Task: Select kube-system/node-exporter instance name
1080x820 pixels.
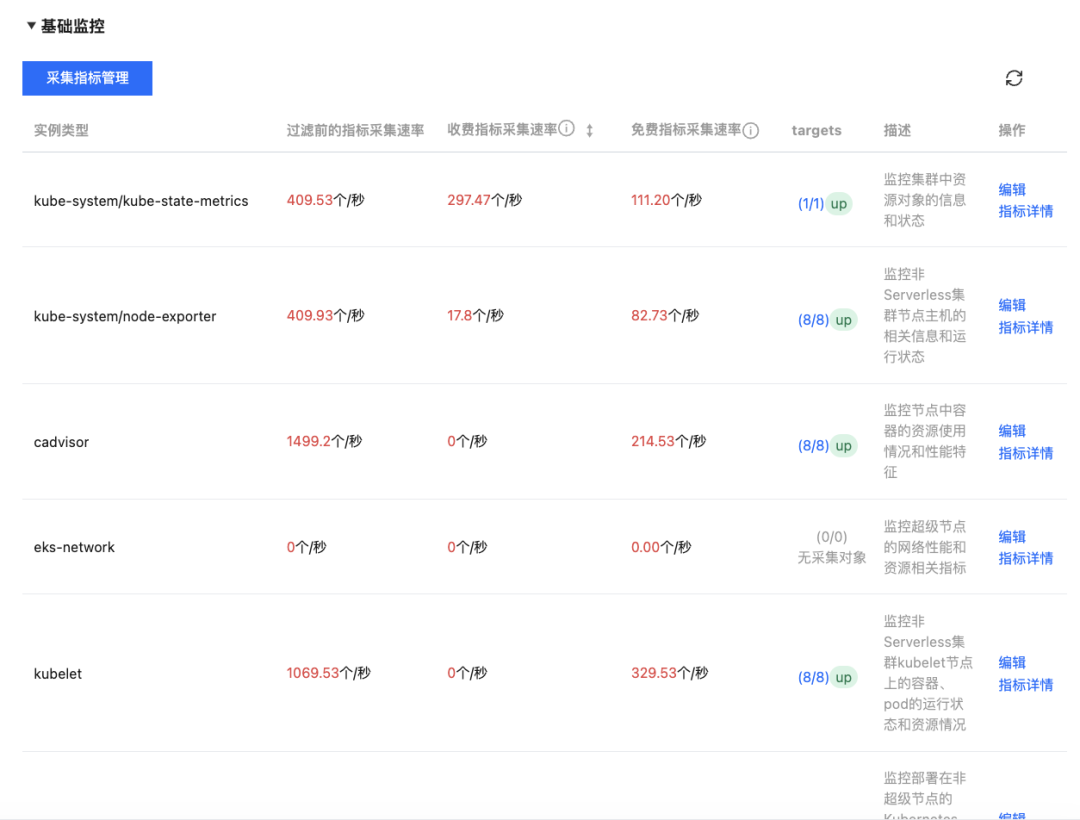Action: coord(125,316)
